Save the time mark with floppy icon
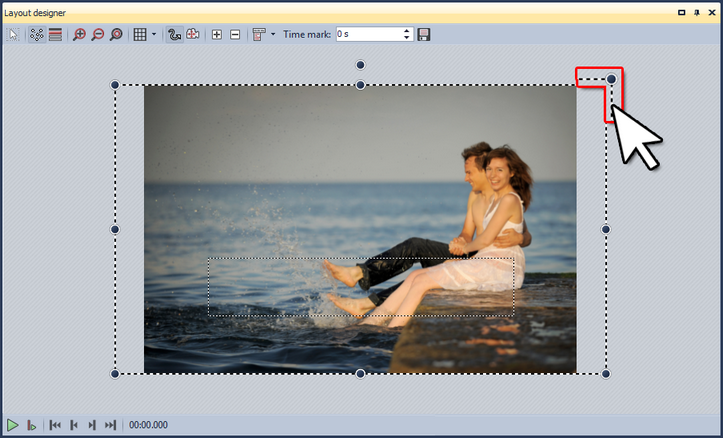723x438 pixels. point(424,34)
